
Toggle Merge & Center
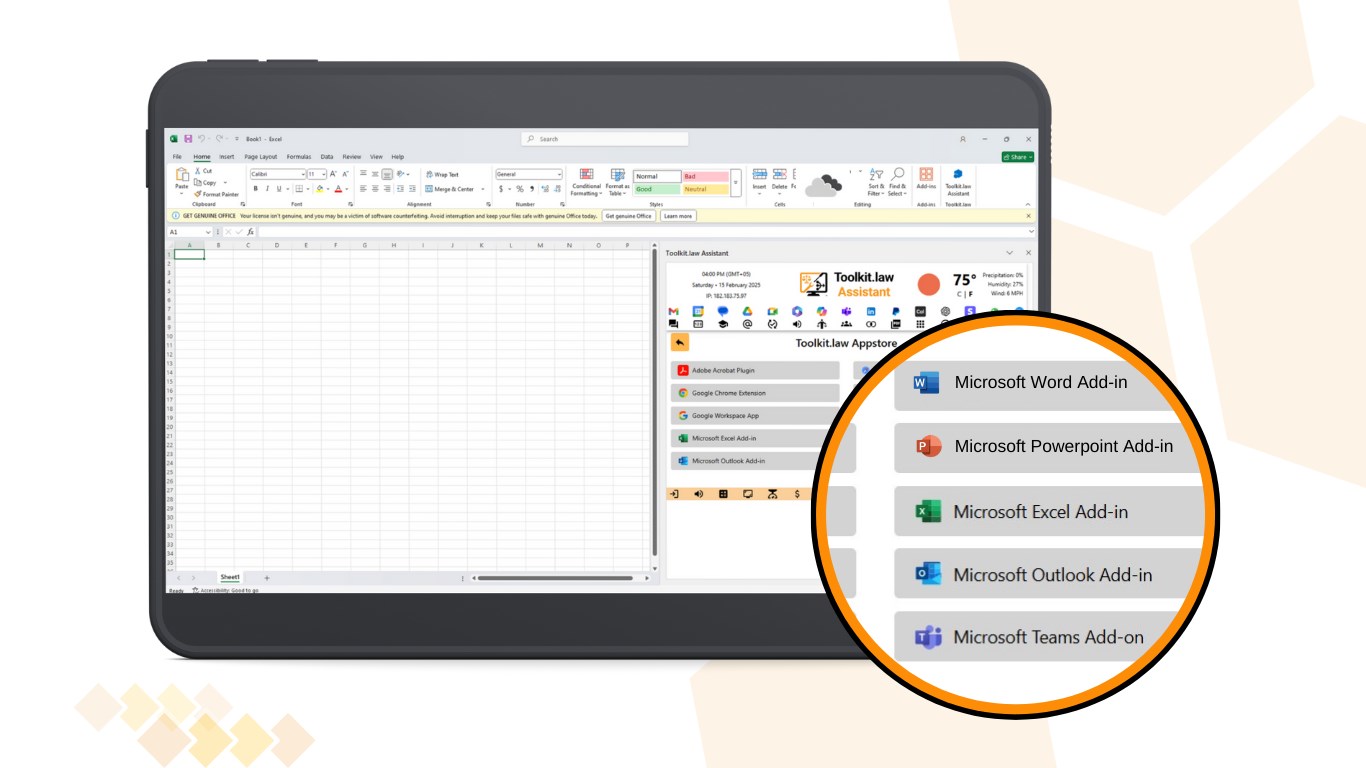coord(450,189)
